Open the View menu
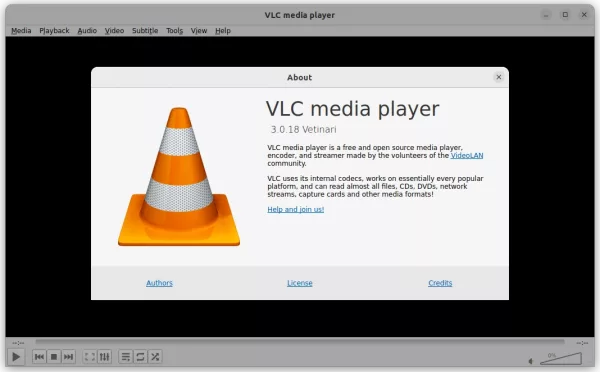Viewport: 600px width, 372px height. click(199, 31)
